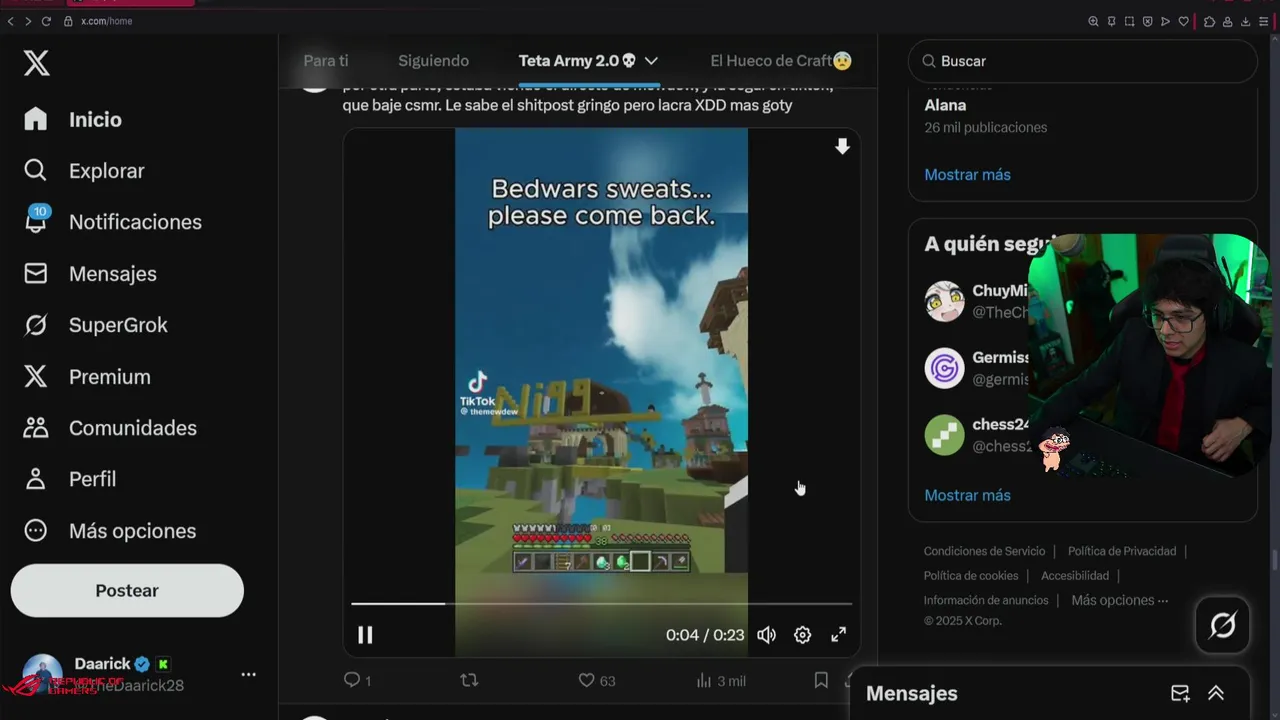Open the Inicio home icon

pyautogui.click(x=36, y=119)
